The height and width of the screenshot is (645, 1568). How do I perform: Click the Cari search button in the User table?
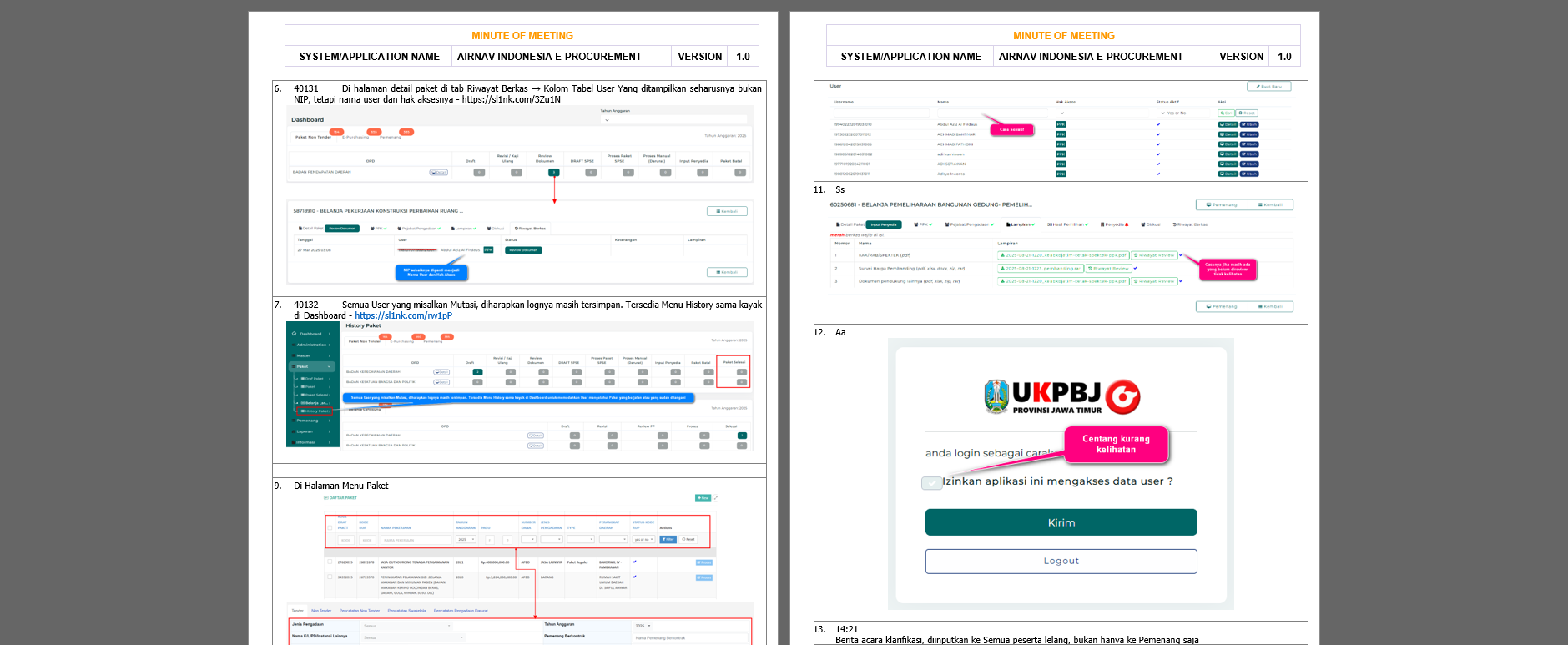point(1225,113)
